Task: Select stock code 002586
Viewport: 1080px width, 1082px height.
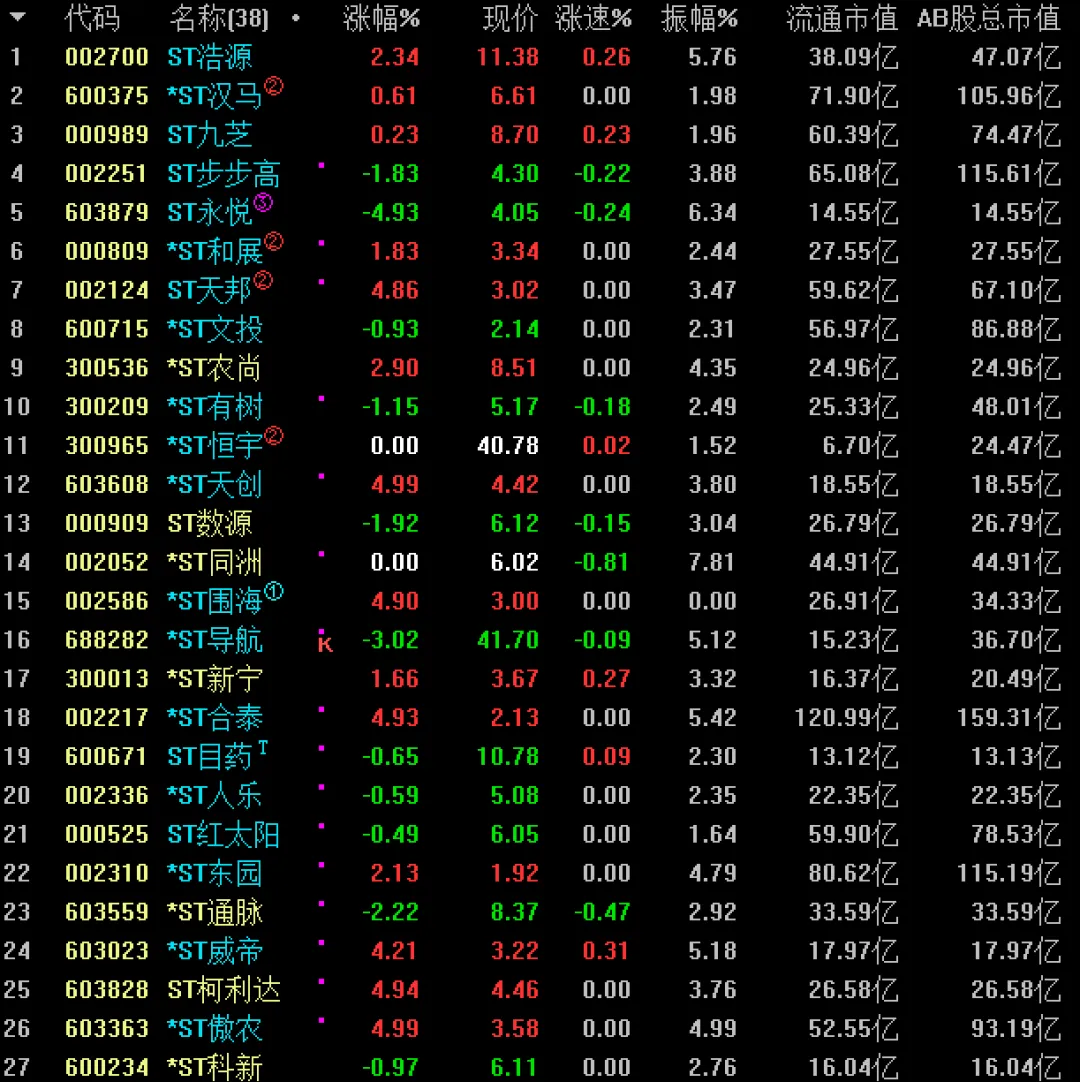Action: tap(106, 601)
